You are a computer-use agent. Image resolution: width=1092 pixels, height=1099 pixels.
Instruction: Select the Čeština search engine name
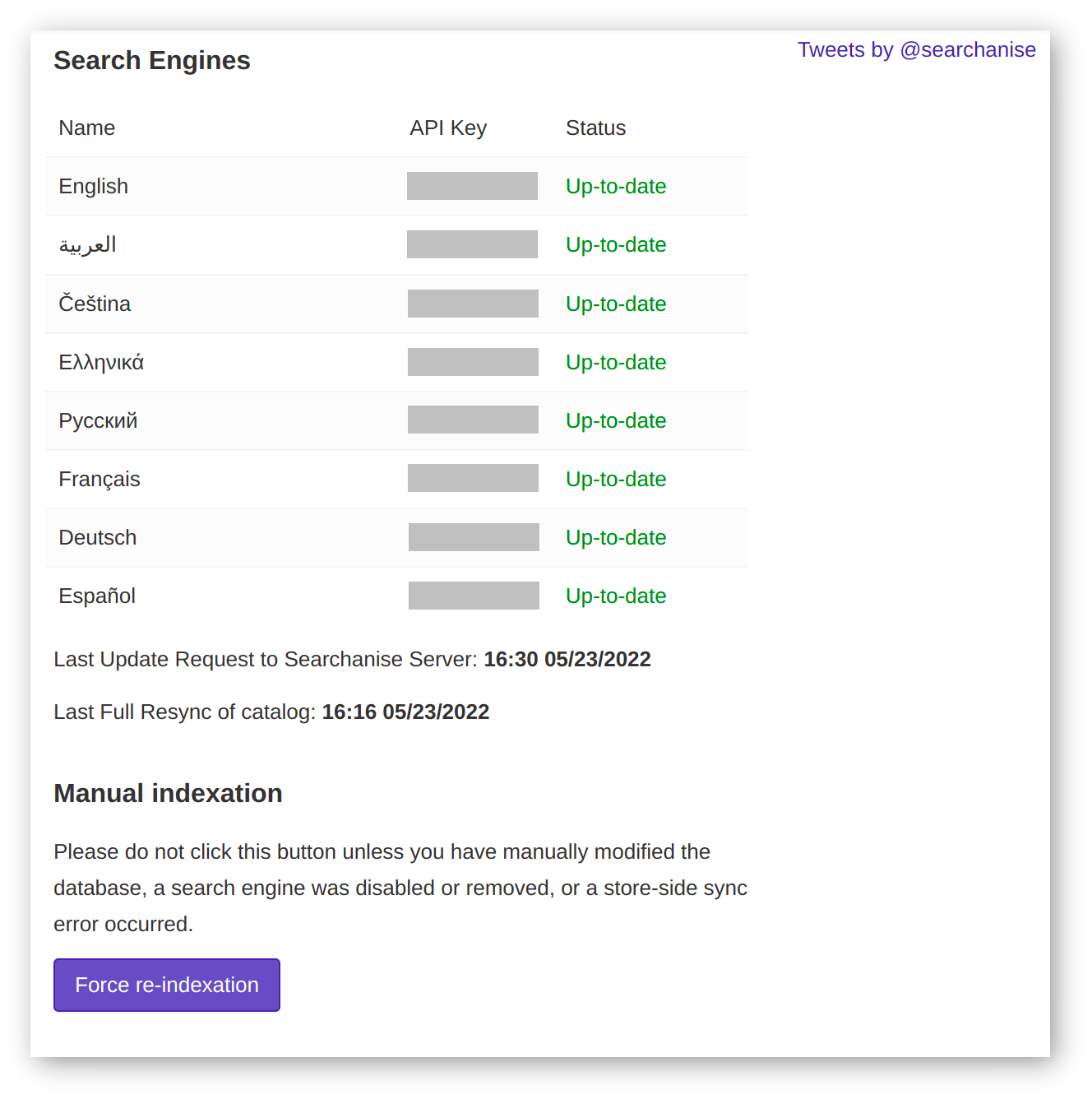[95, 304]
